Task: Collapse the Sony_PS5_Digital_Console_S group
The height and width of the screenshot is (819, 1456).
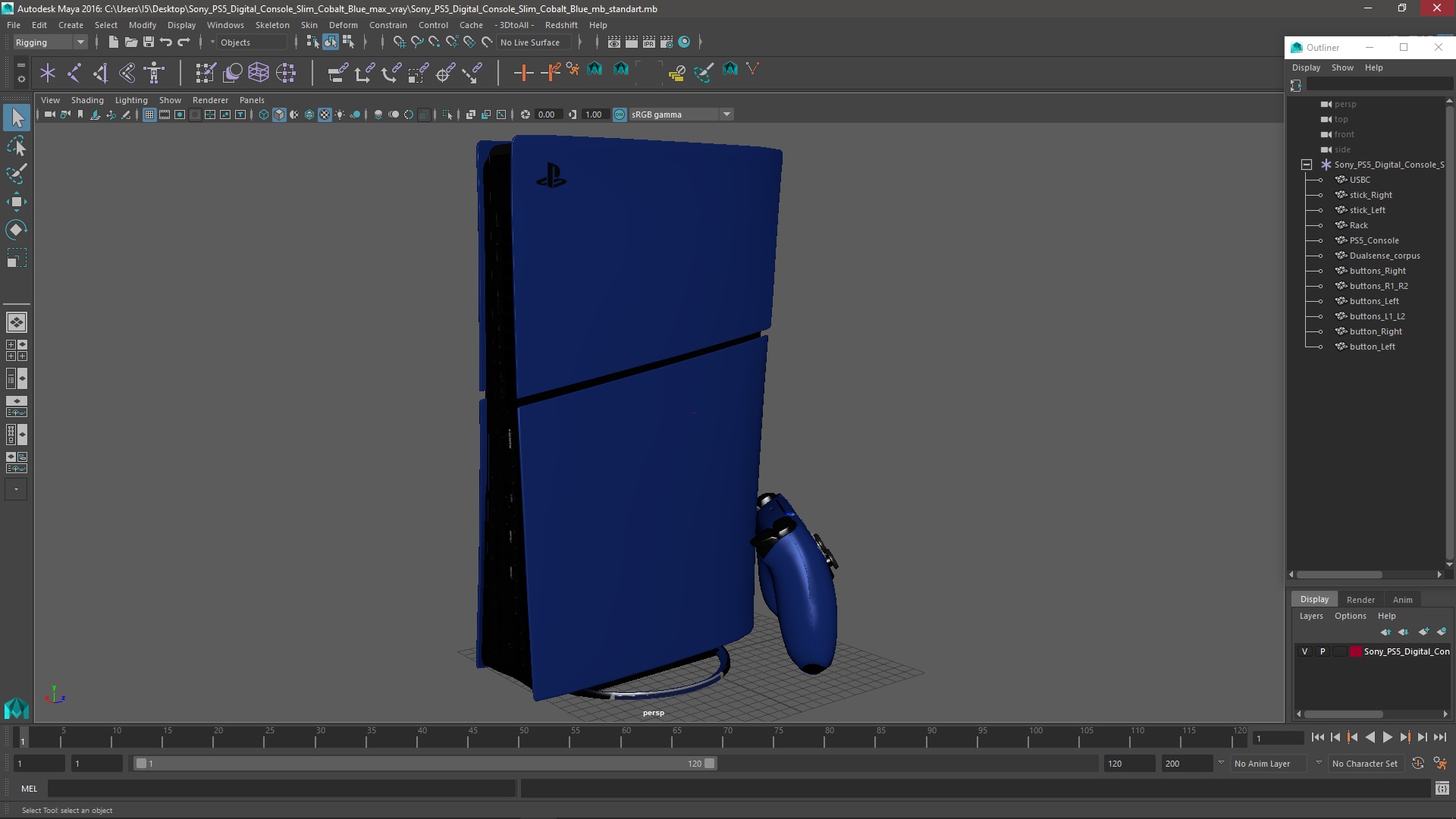Action: click(1307, 165)
